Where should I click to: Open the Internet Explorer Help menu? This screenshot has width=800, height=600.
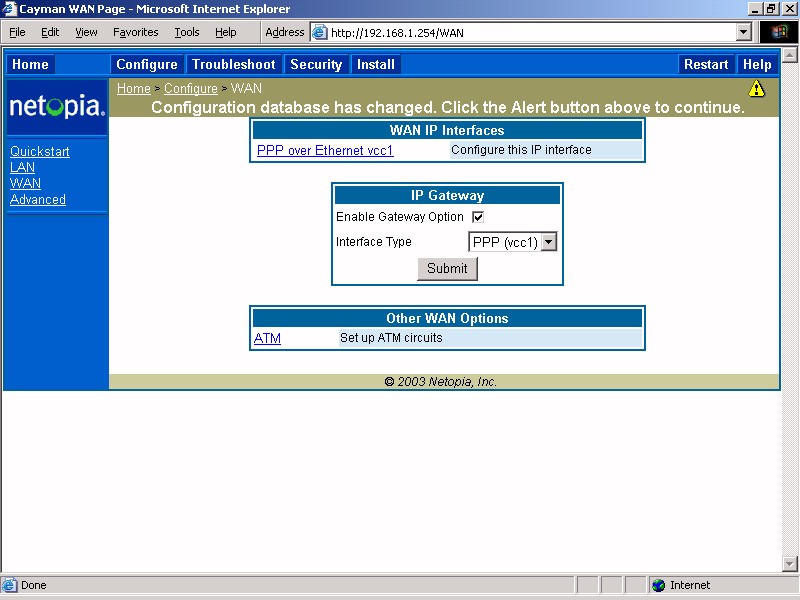(x=226, y=32)
